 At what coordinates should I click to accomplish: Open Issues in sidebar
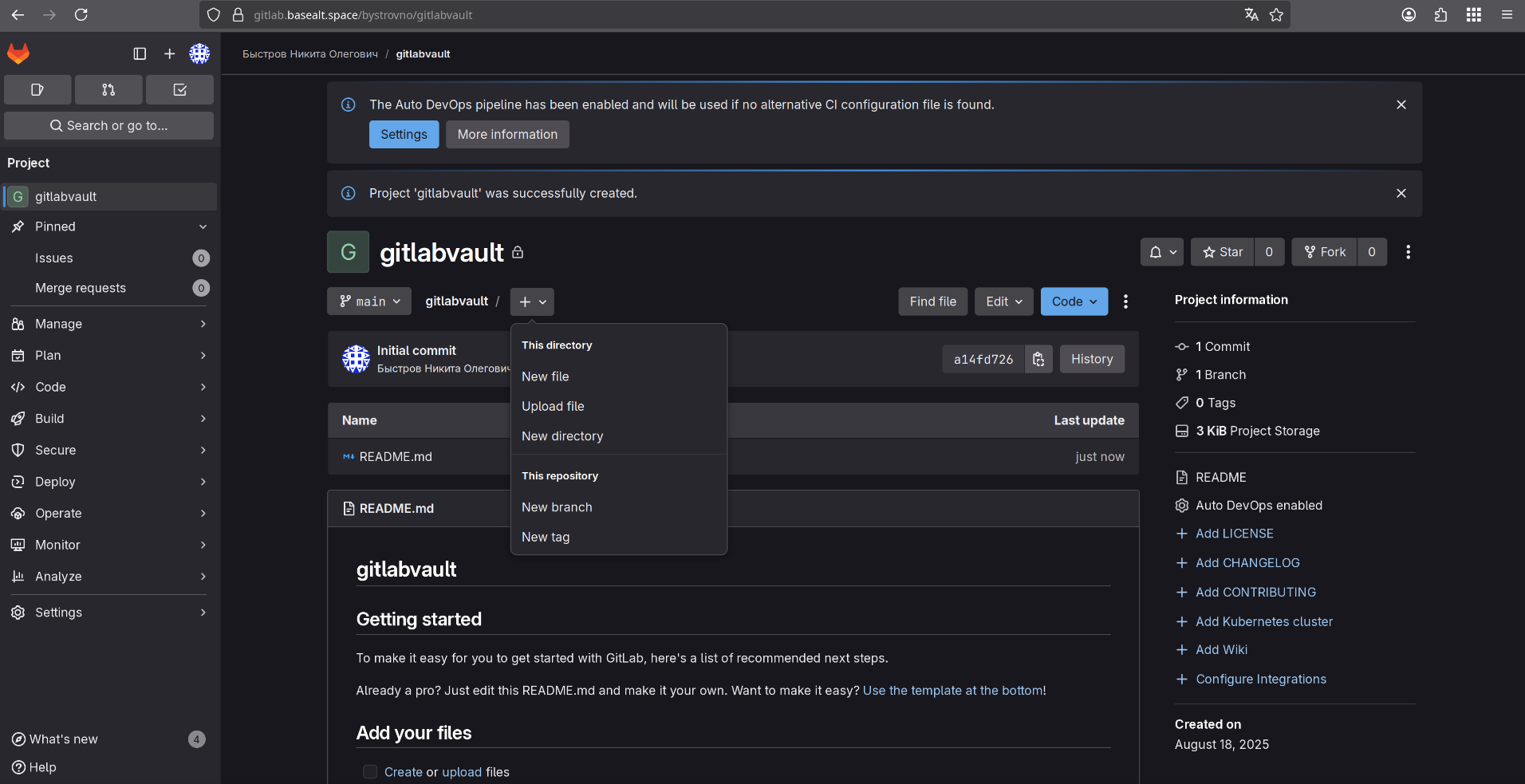click(110, 258)
